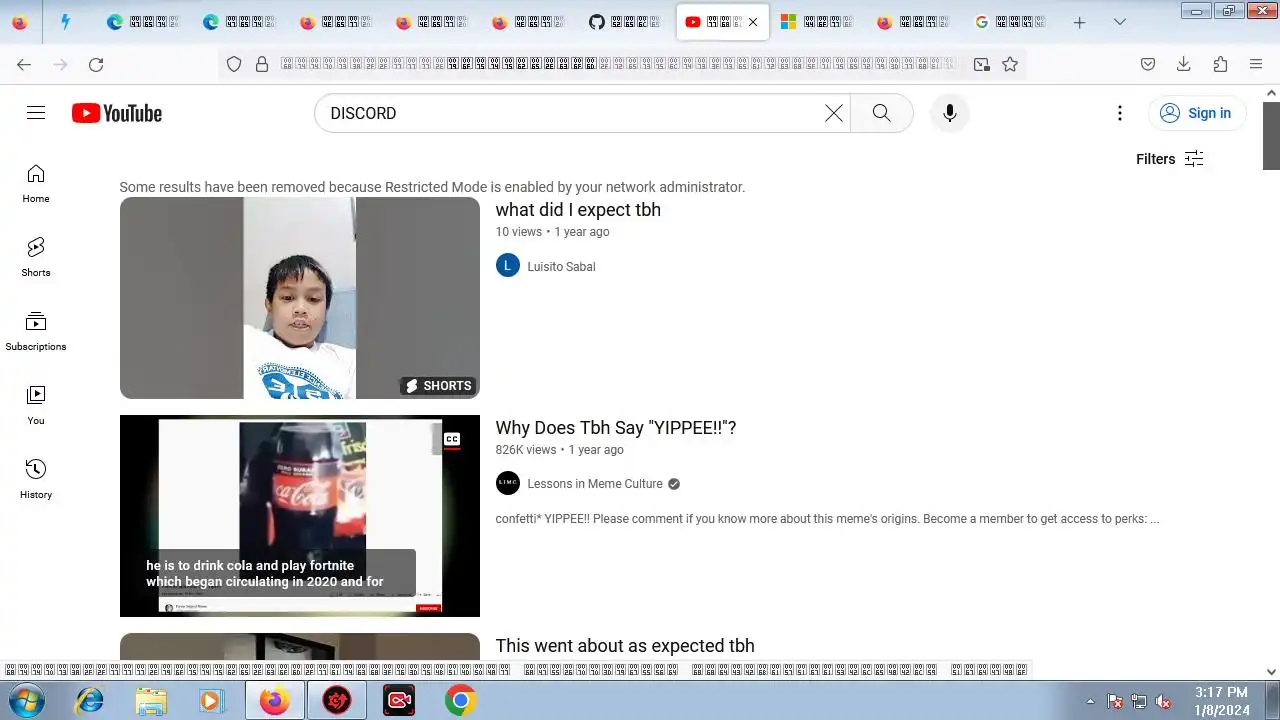
Task: Switch to the Google tab
Action: click(1010, 22)
